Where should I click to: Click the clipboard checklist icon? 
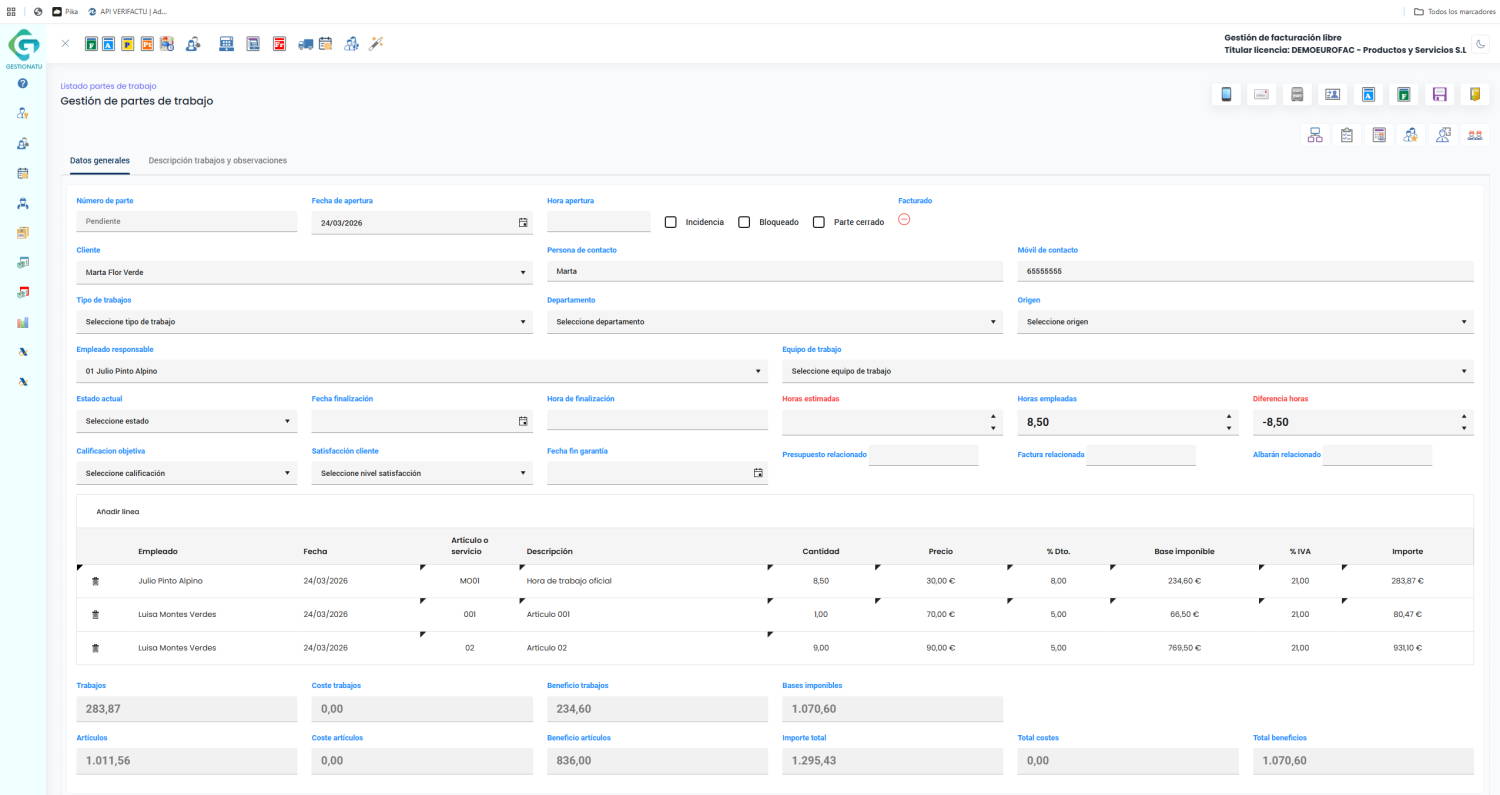point(1347,136)
